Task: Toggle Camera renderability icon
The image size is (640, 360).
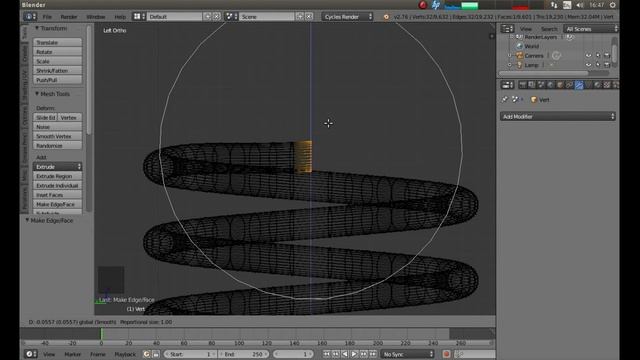Action: pyautogui.click(x=607, y=56)
